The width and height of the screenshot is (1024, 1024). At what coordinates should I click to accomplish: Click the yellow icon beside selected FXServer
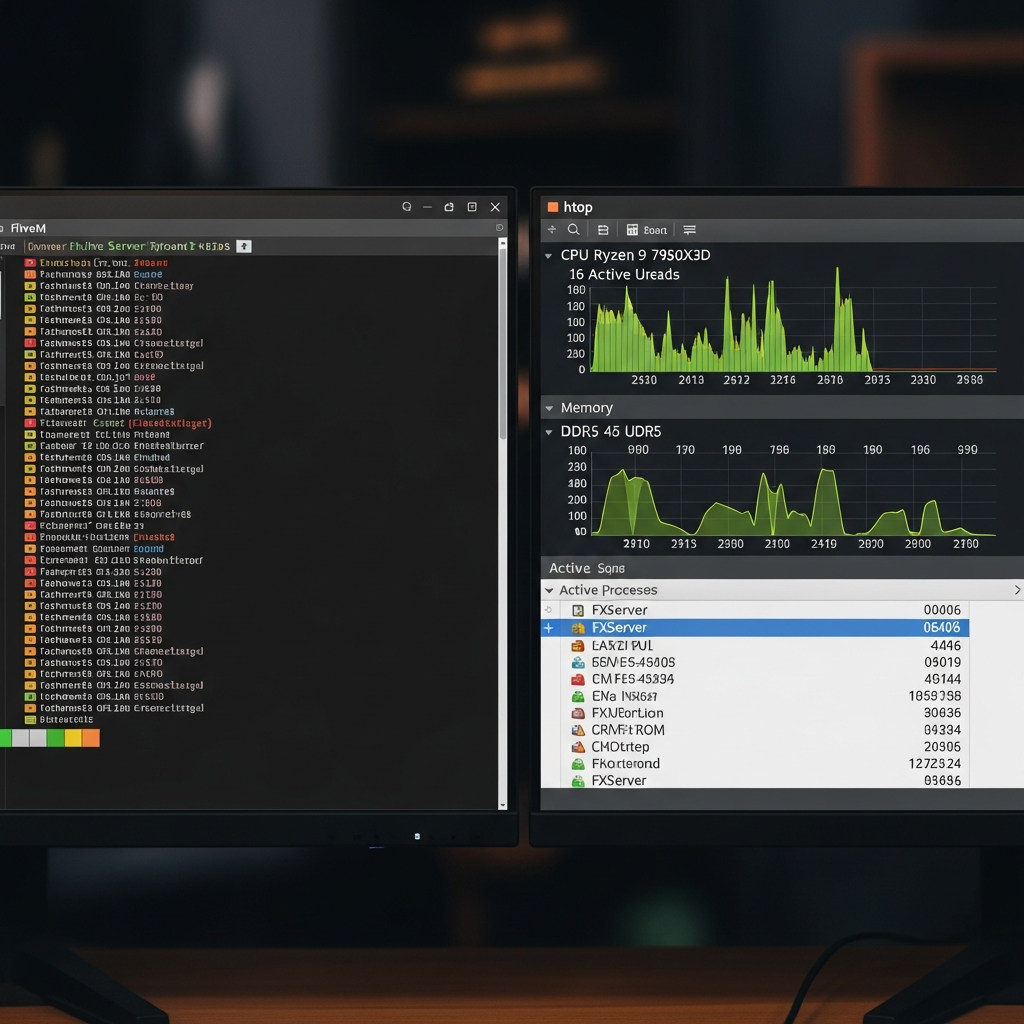(577, 628)
